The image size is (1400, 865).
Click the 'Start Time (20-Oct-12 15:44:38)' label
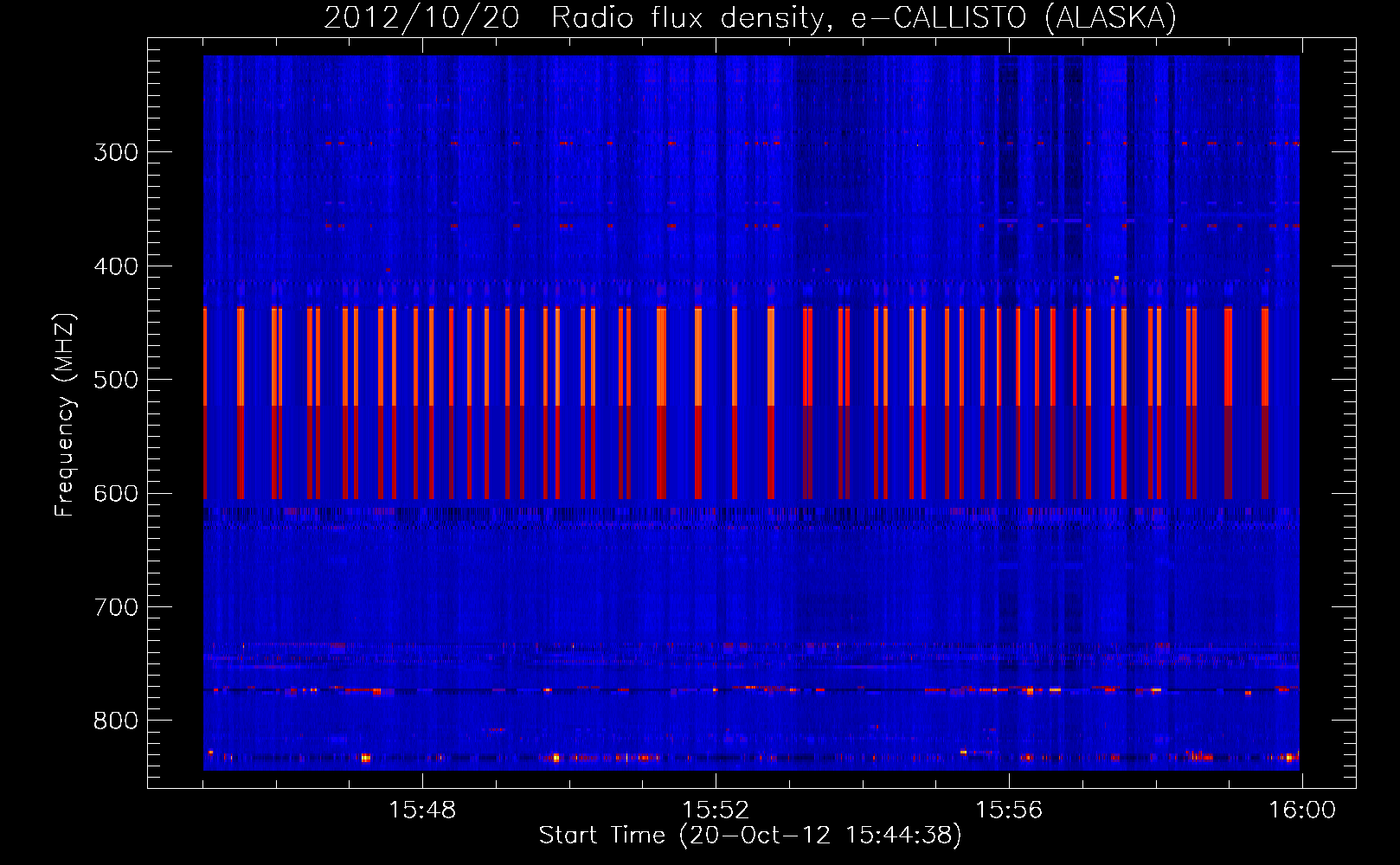point(750,835)
